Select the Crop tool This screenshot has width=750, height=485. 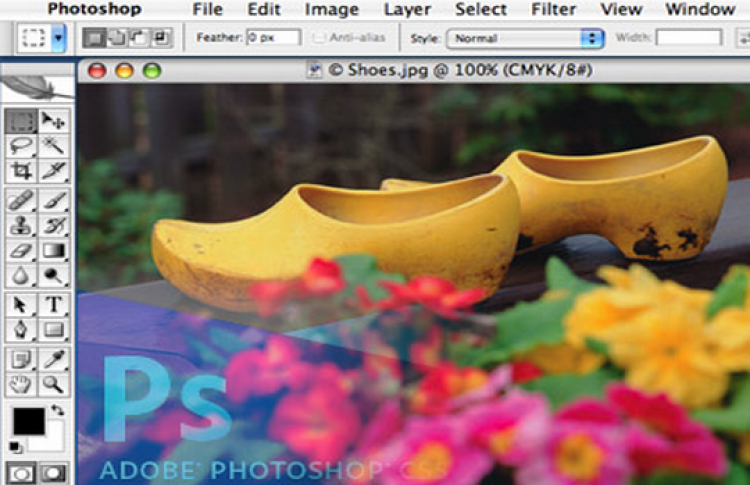[21, 170]
